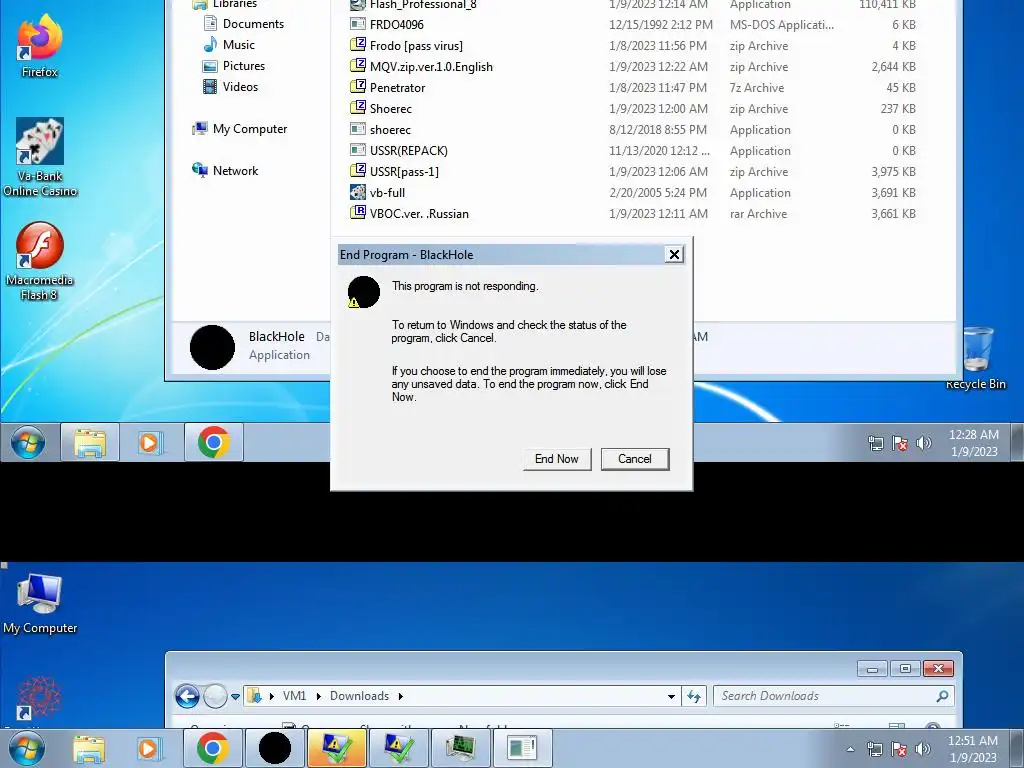Refresh the Downloads folder view
The image size is (1024, 768).
(x=694, y=697)
